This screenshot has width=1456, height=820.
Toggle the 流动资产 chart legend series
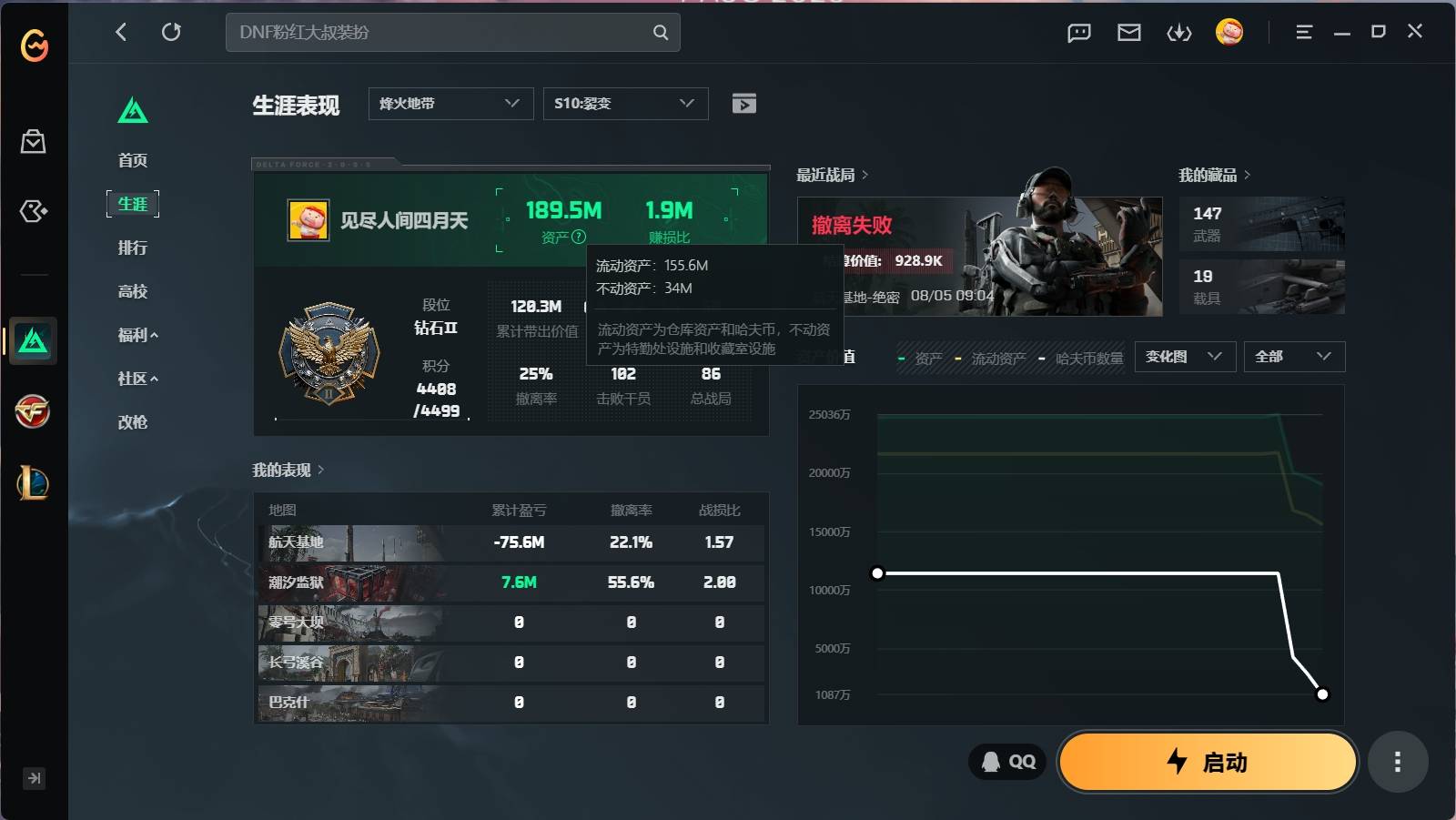pos(991,359)
